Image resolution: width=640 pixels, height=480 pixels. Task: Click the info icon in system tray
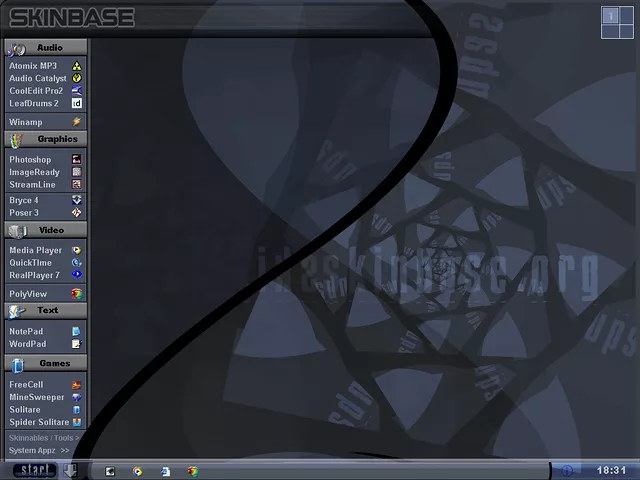pos(567,471)
